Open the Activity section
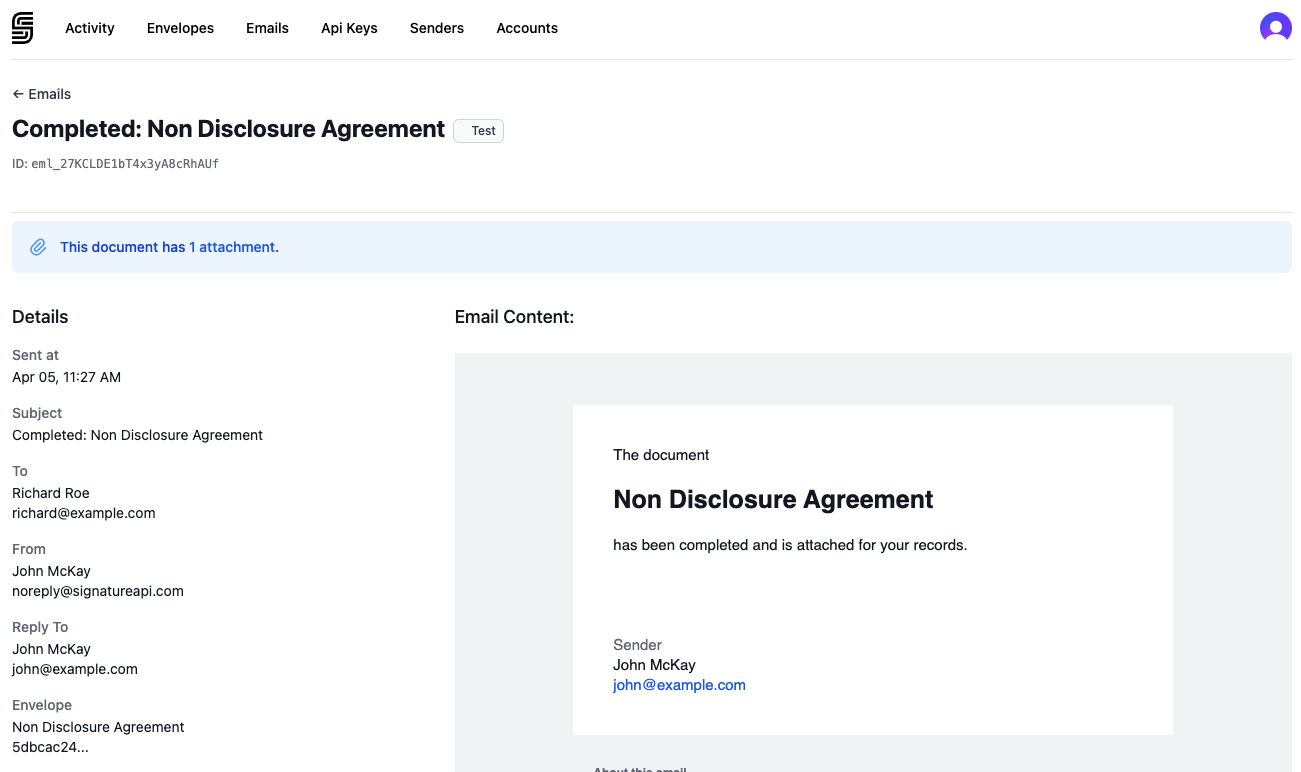 click(89, 28)
